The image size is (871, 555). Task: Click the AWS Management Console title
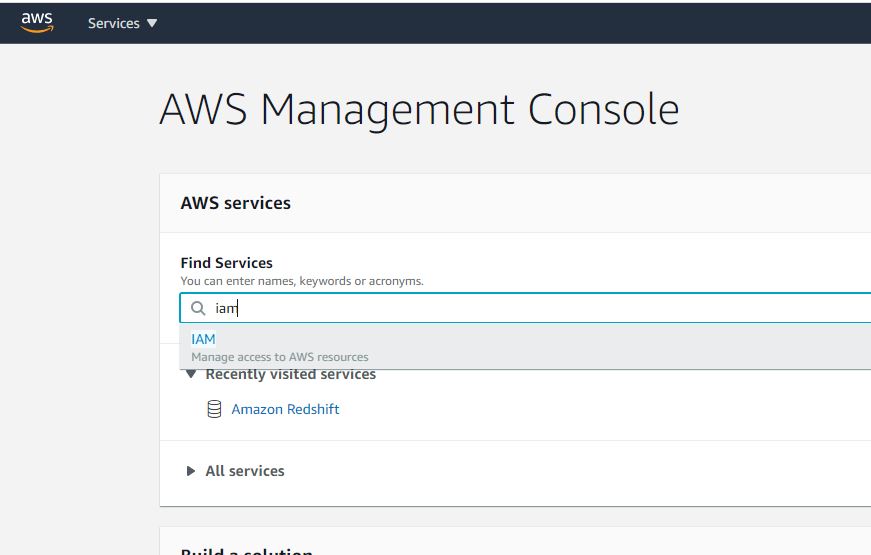click(x=419, y=110)
